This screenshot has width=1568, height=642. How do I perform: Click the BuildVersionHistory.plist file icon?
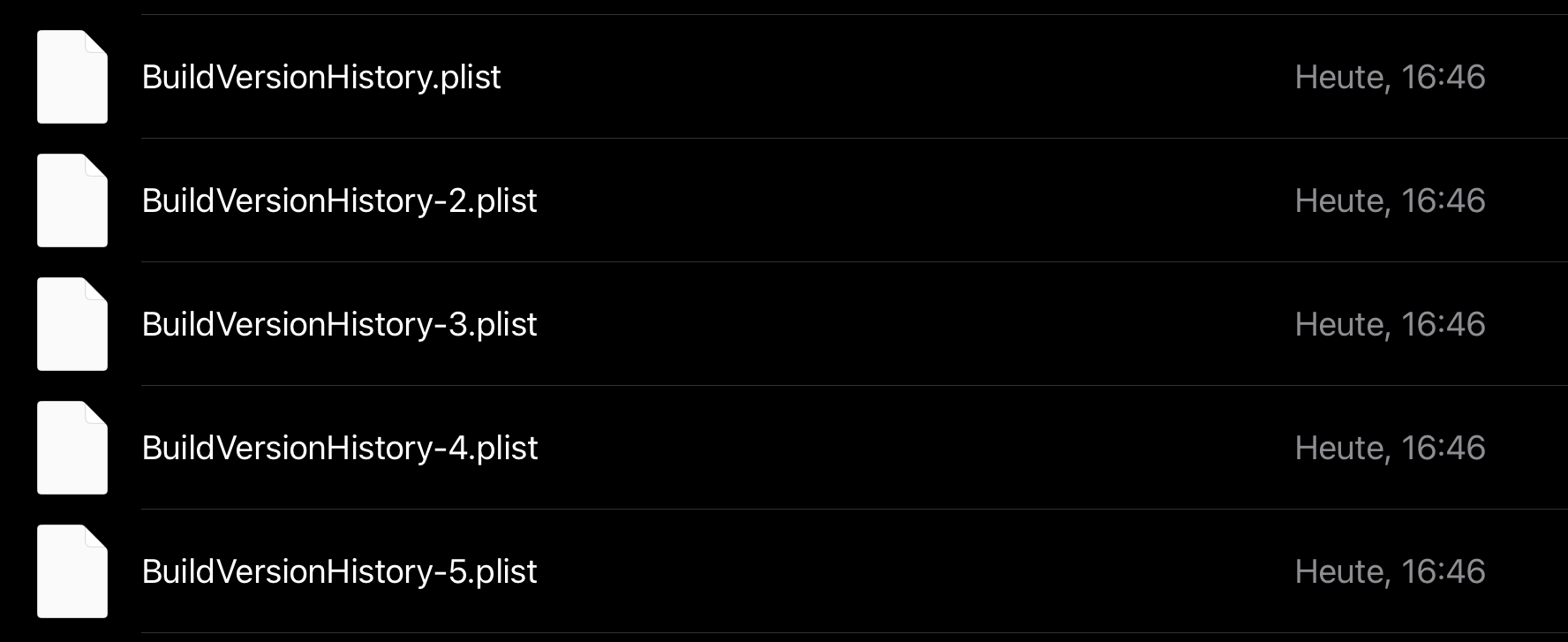click(x=72, y=77)
